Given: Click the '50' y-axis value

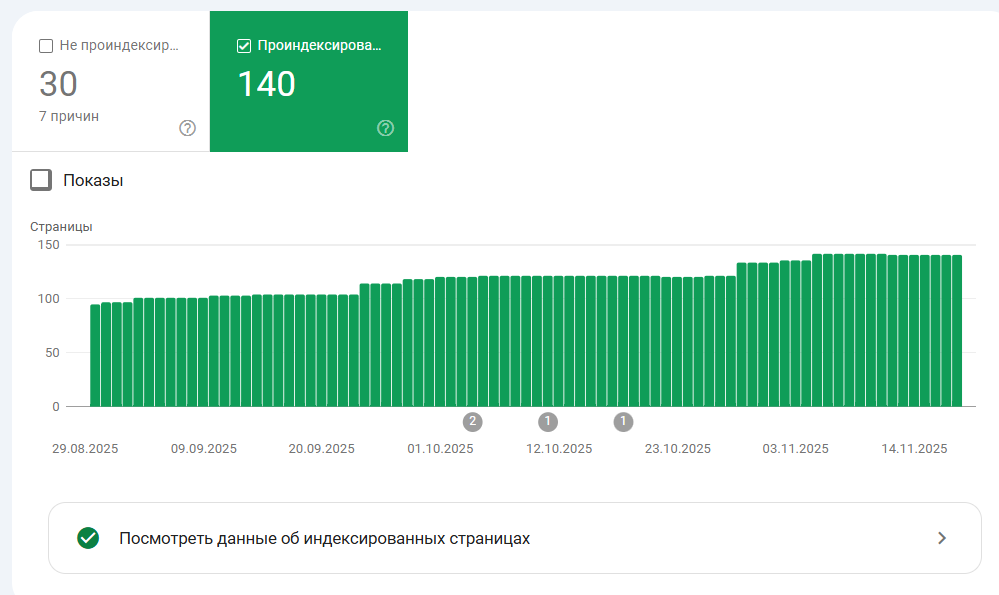Looking at the screenshot, I should click(x=52, y=353).
